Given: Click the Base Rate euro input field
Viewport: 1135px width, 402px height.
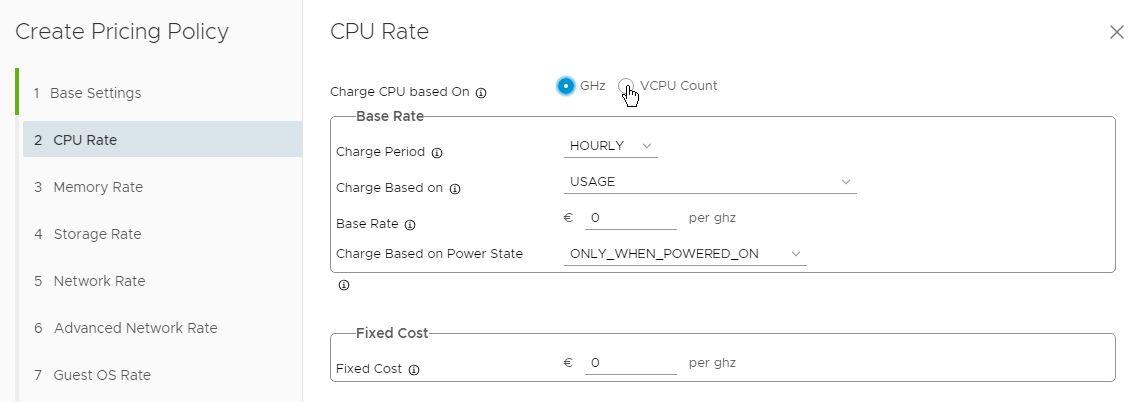Looking at the screenshot, I should tap(630, 218).
